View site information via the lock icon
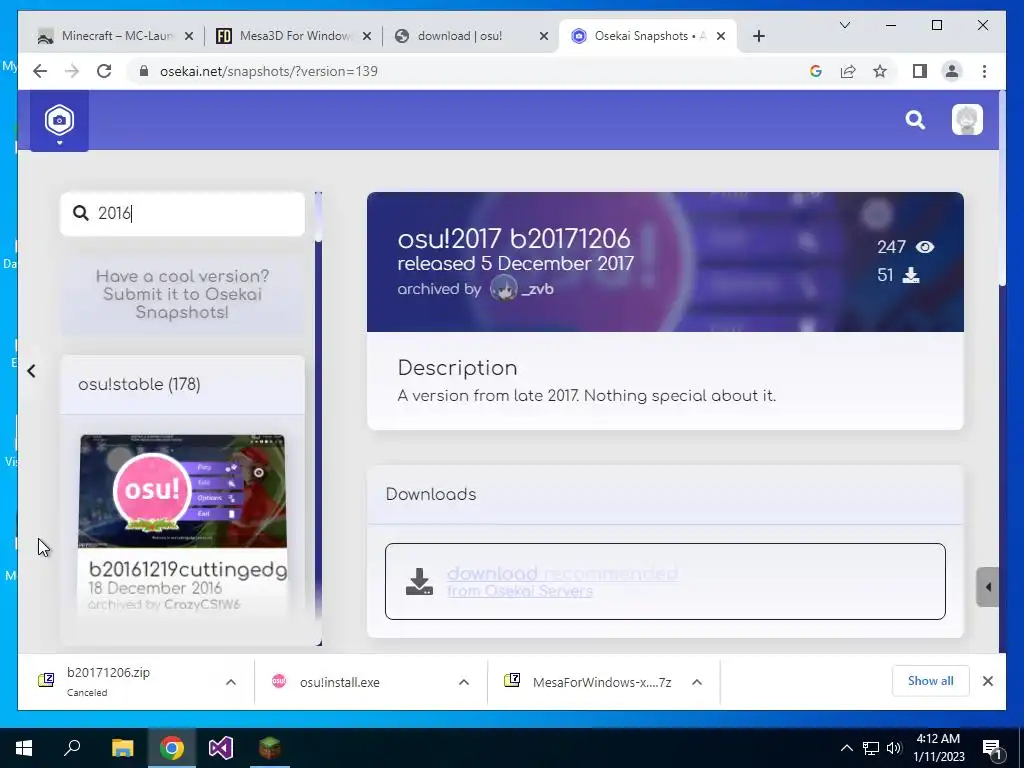Screen dimensions: 1024x768 [x=144, y=71]
